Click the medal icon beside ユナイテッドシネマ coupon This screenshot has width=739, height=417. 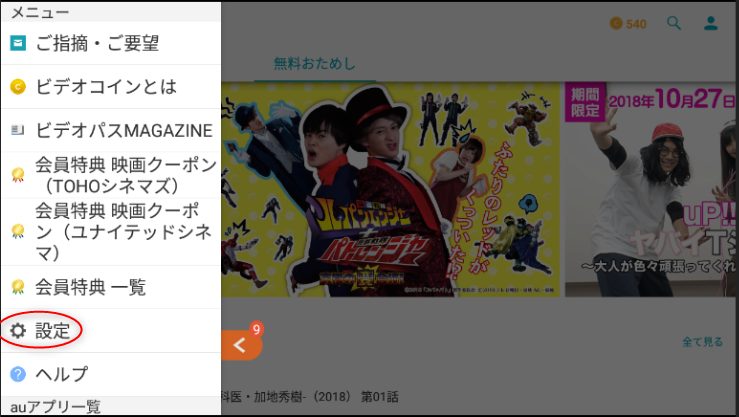coord(18,231)
